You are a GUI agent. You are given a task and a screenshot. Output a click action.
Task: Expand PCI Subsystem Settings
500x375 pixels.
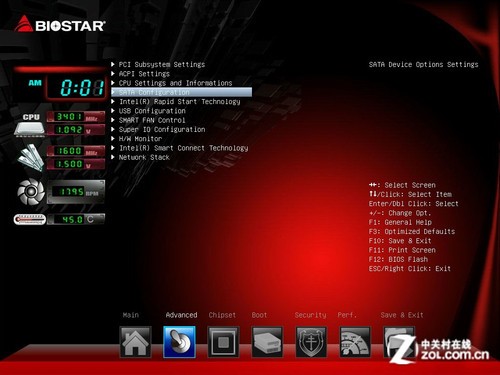point(162,64)
